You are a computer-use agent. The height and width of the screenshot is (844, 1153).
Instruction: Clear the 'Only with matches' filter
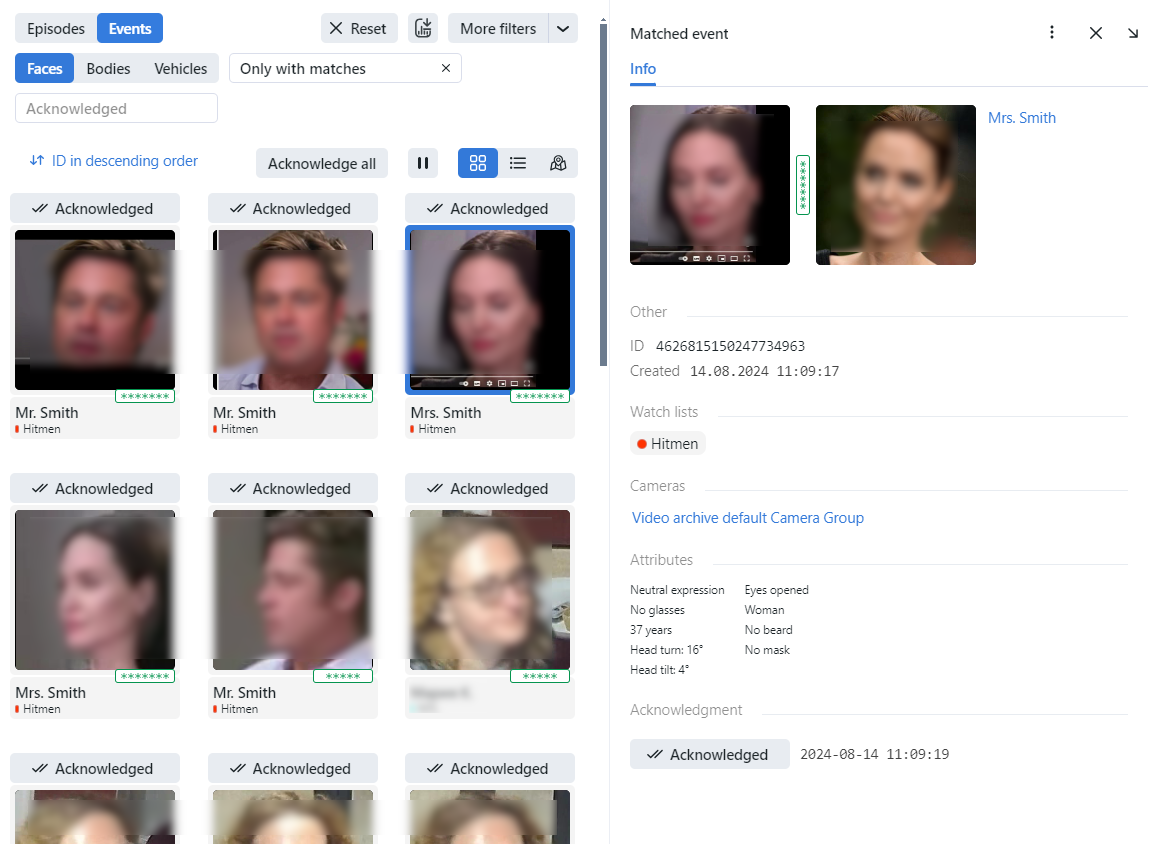(446, 68)
